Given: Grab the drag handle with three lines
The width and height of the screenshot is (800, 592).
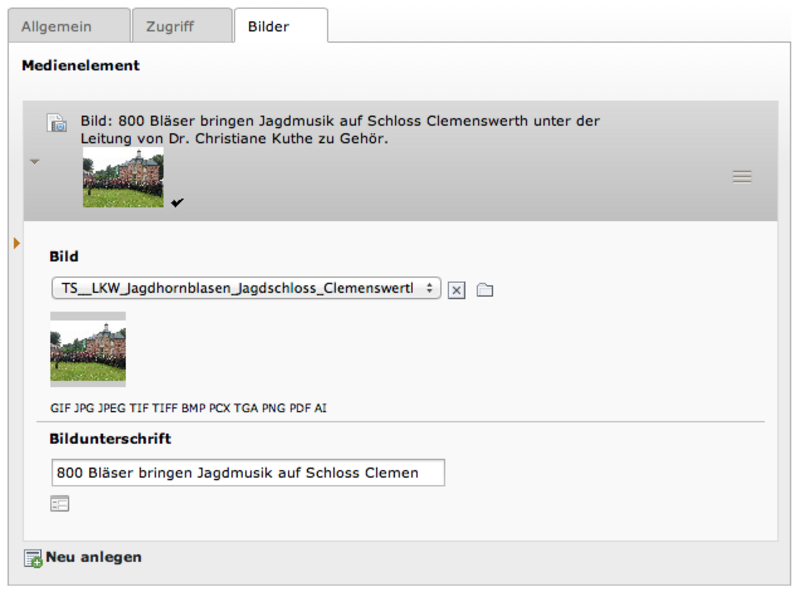Looking at the screenshot, I should (x=742, y=177).
